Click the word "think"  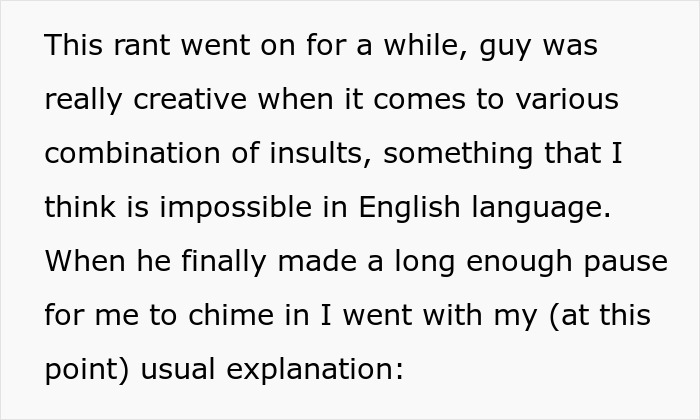75,208
